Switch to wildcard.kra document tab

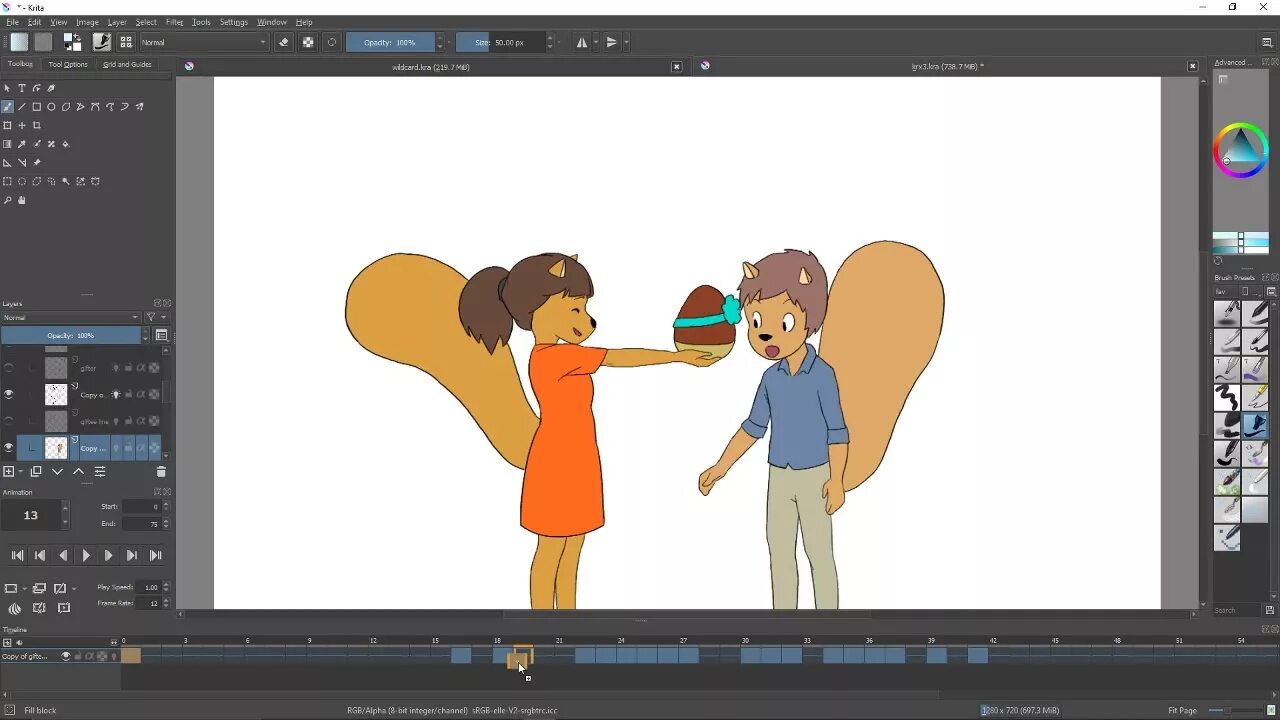431,67
